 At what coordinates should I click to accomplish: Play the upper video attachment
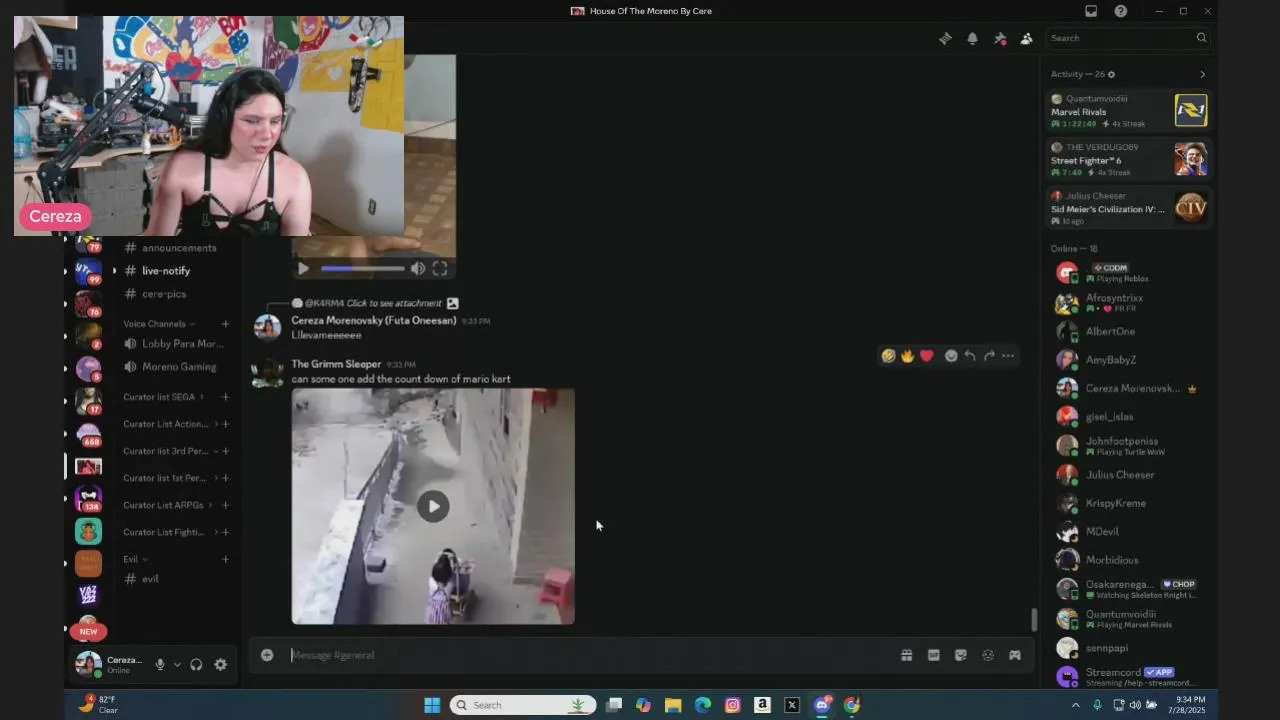[303, 268]
